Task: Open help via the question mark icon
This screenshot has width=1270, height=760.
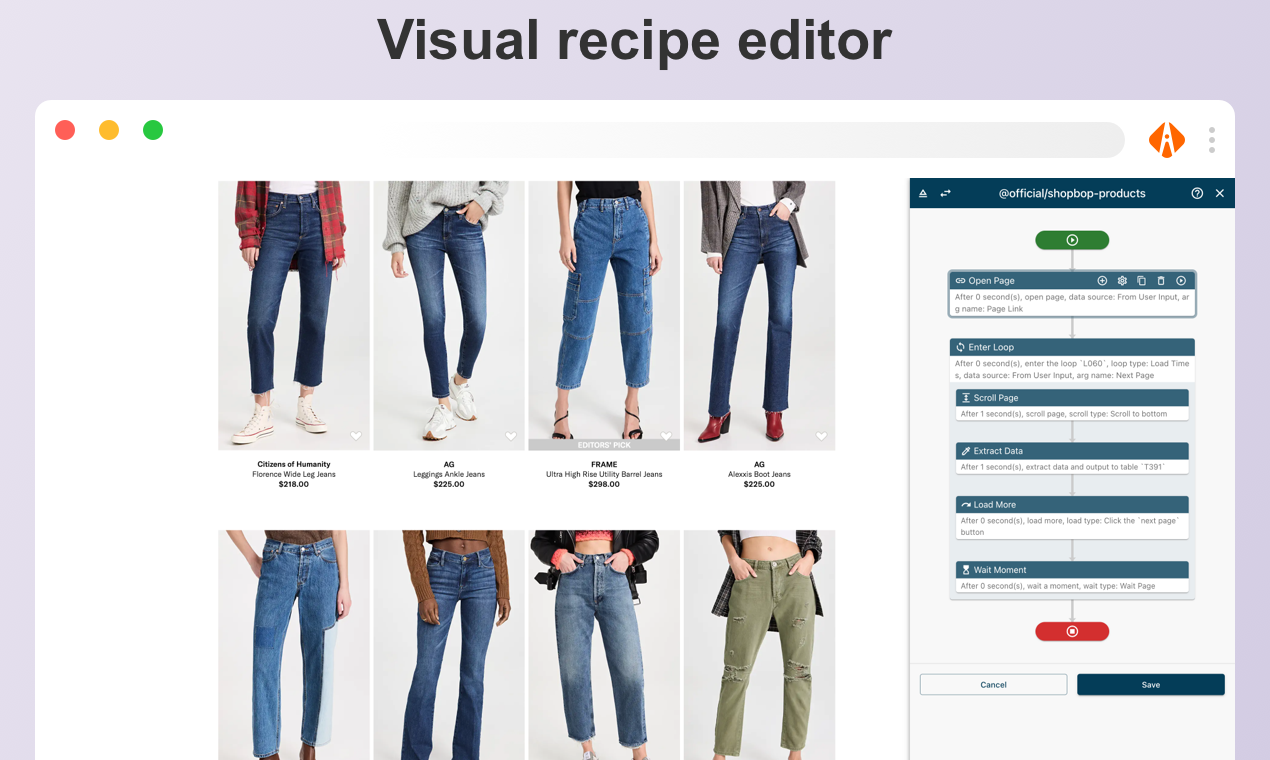Action: tap(1197, 193)
